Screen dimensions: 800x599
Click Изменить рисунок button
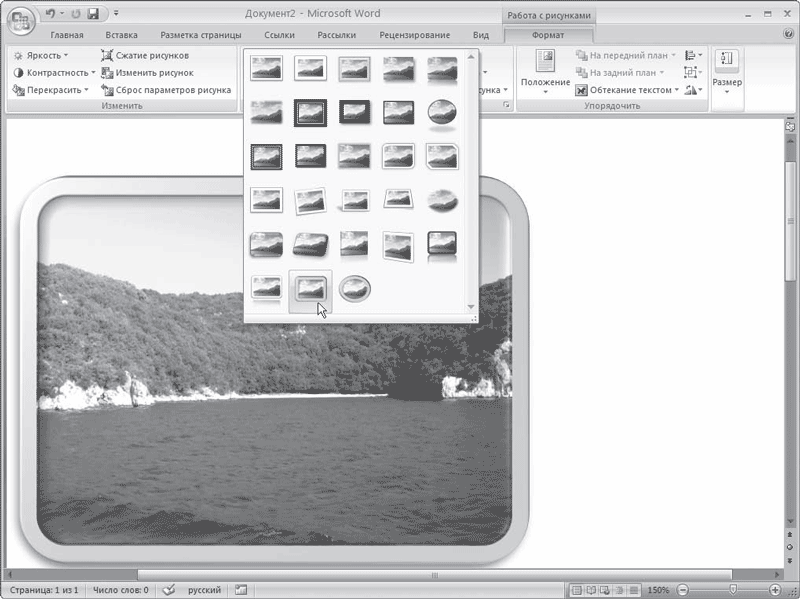point(147,72)
